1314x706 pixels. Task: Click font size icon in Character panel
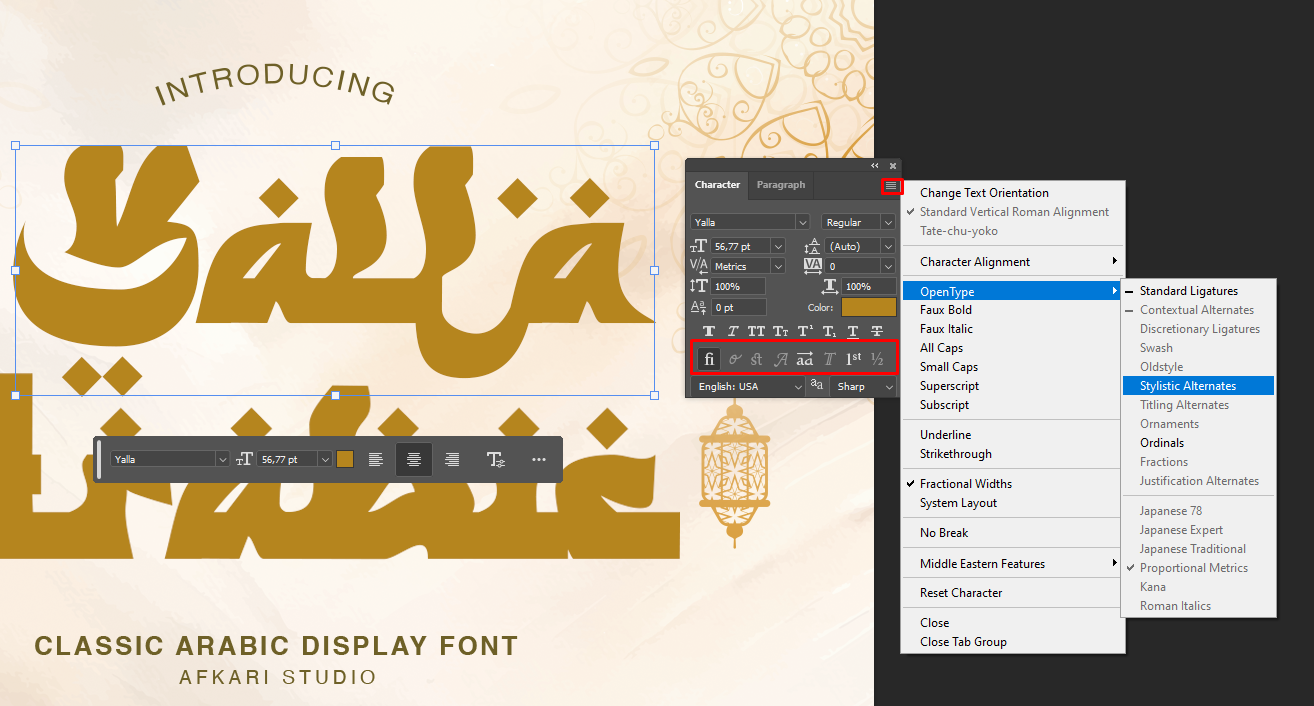[x=698, y=246]
